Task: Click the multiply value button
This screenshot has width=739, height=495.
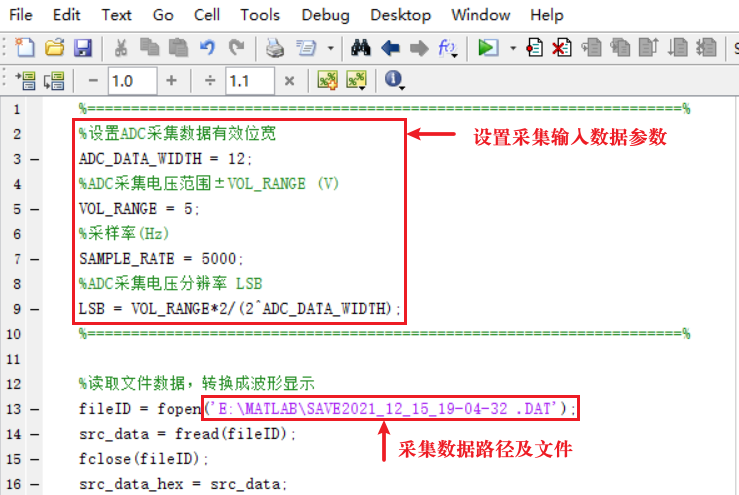Action: pyautogui.click(x=289, y=81)
